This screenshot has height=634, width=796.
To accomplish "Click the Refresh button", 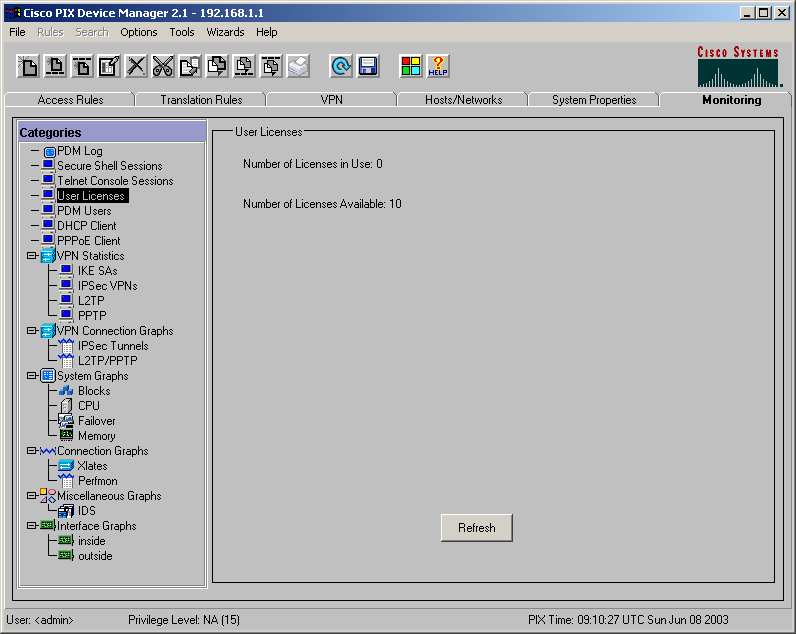I will [x=477, y=528].
